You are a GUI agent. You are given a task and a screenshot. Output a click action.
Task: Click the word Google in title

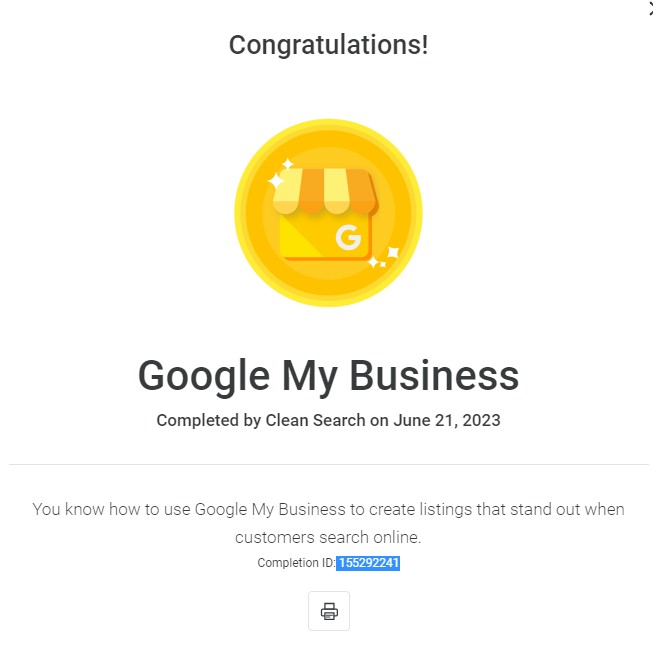204,376
